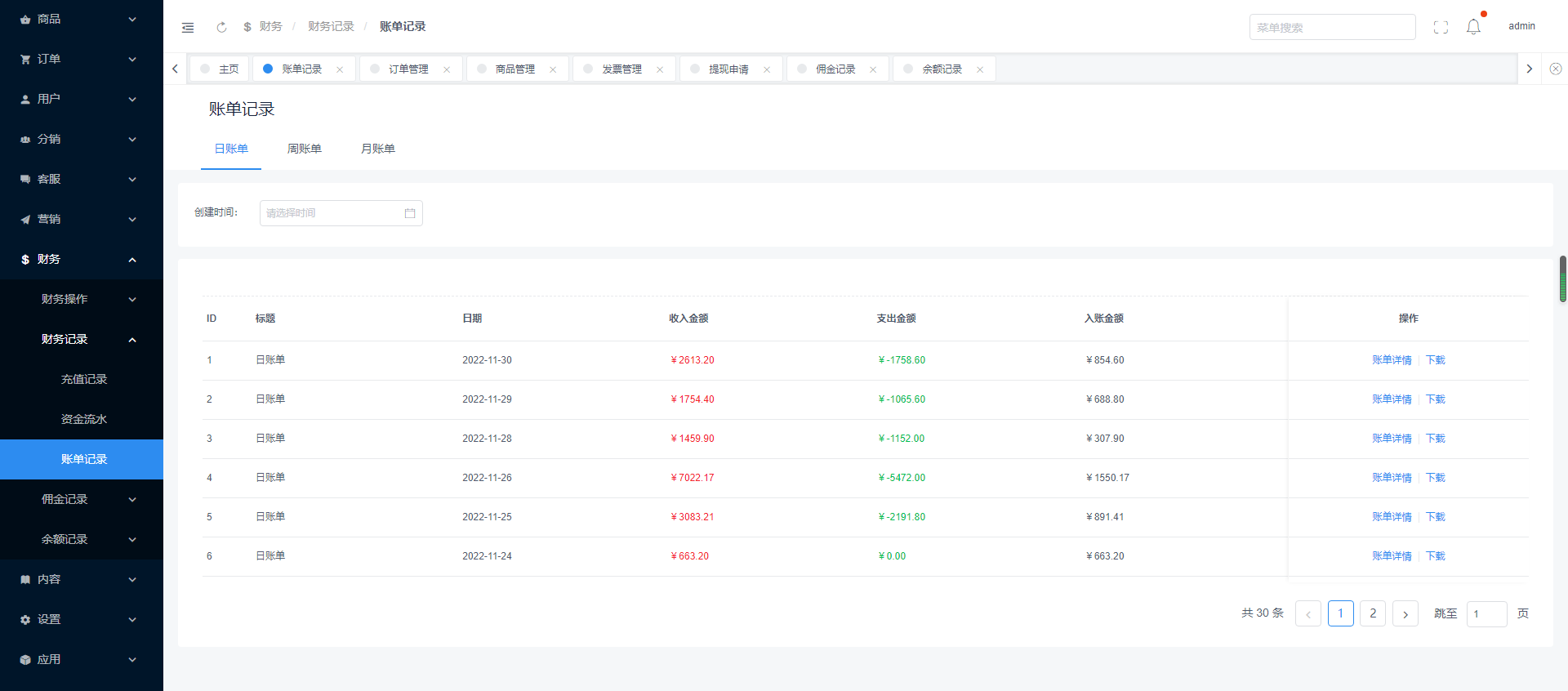This screenshot has height=691, width=1568.
Task: Expand the 商品 sidebar menu
Action: tap(81, 19)
